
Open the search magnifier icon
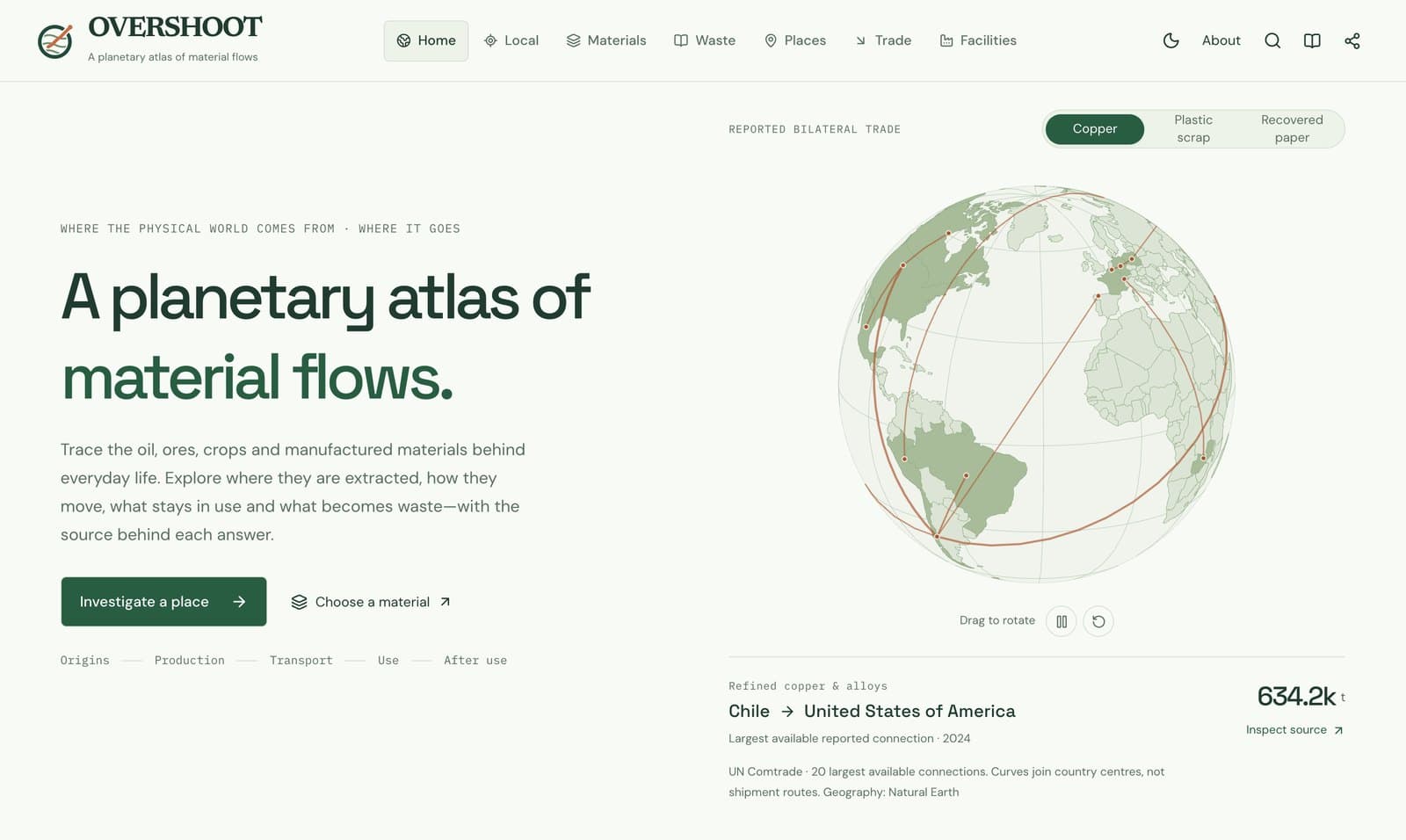pos(1272,40)
